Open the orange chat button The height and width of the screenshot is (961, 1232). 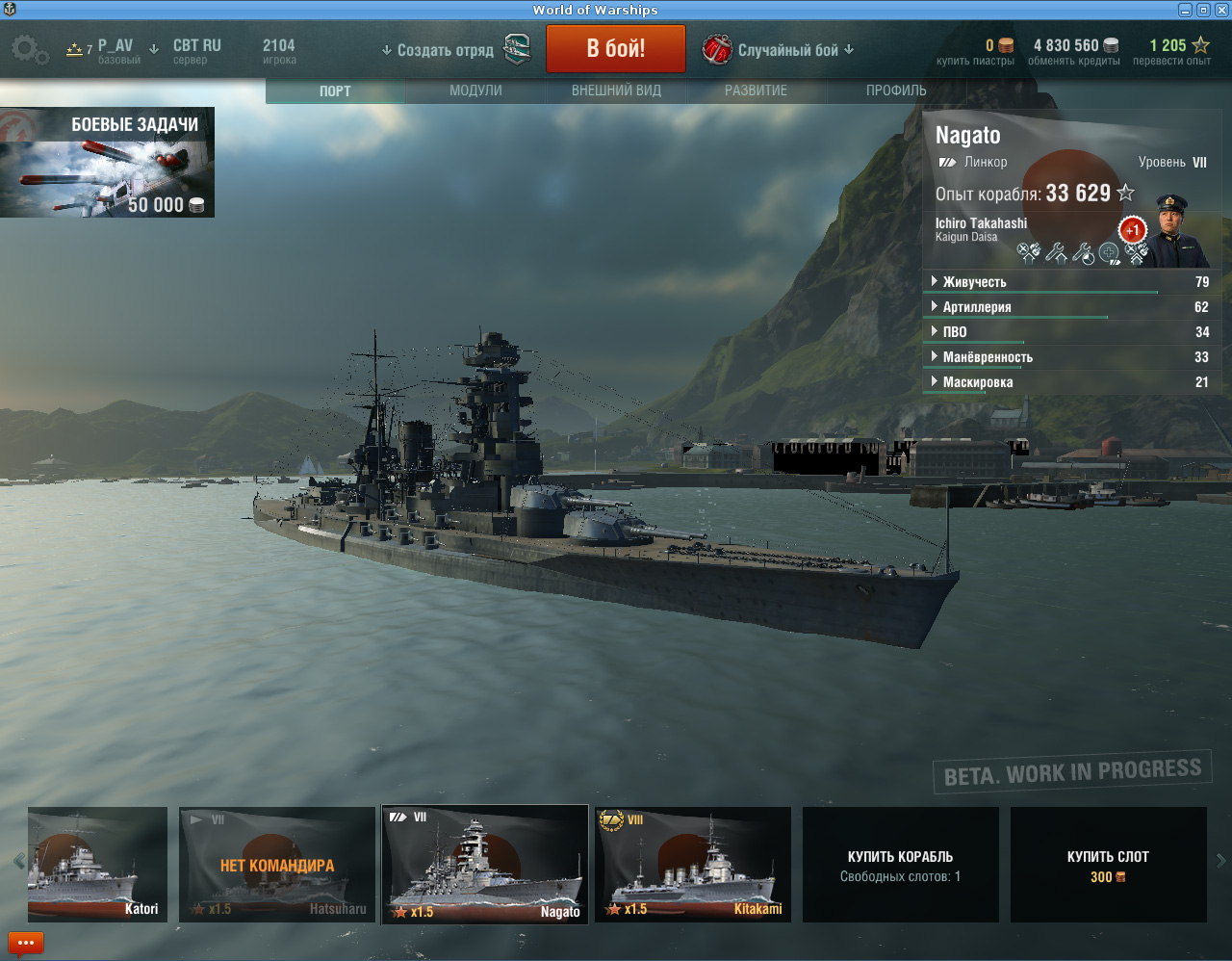click(26, 943)
